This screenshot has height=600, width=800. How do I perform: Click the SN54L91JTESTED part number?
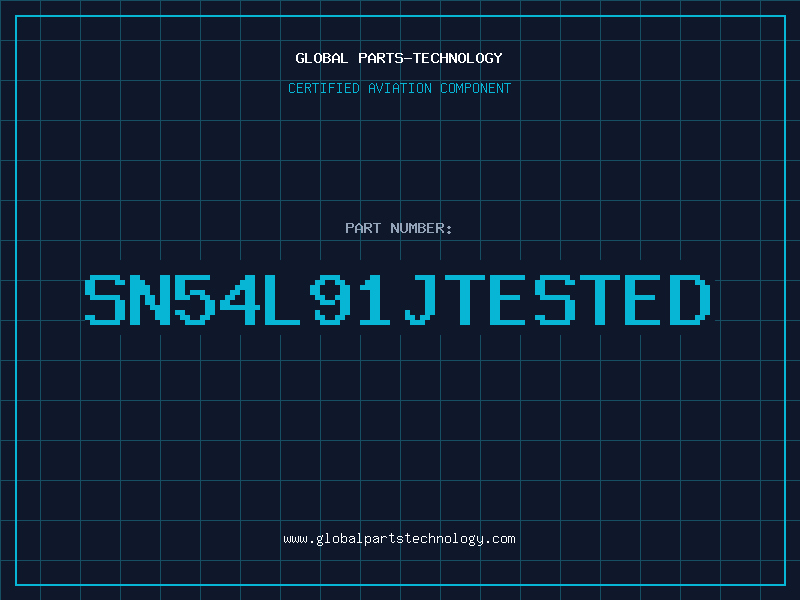(397, 300)
